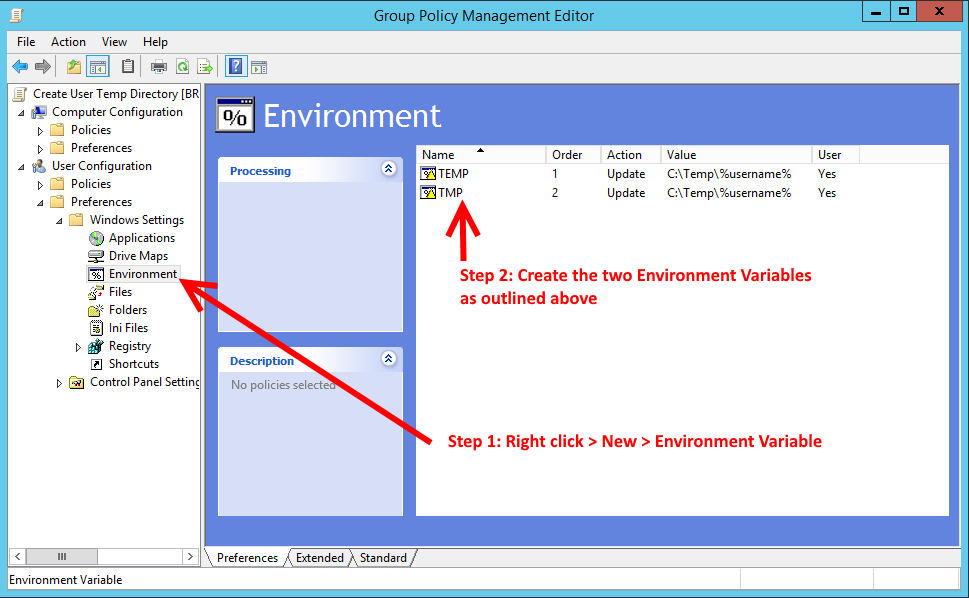Open the File menu
The height and width of the screenshot is (598, 969).
tap(26, 41)
